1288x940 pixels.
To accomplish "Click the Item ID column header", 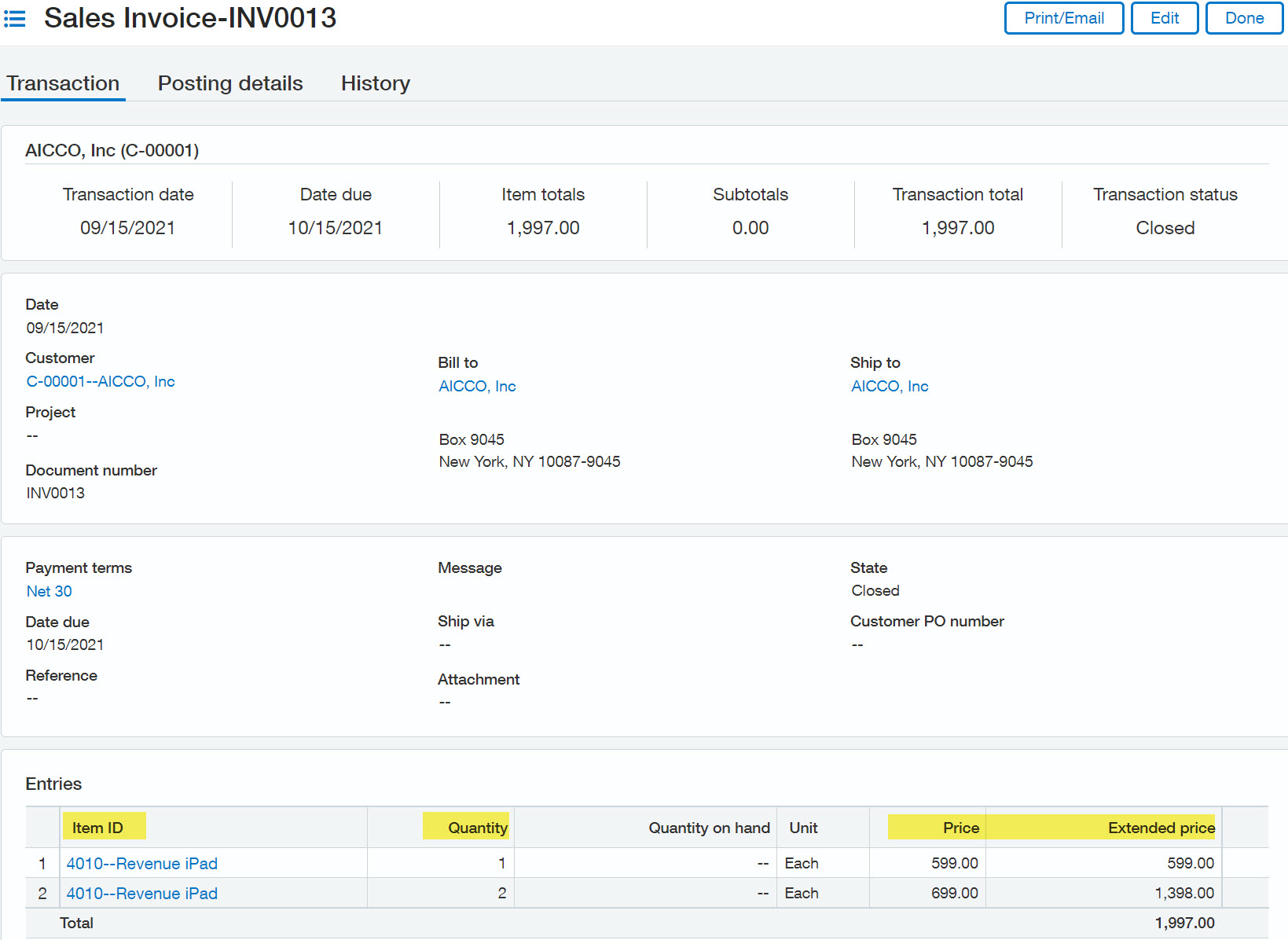I will click(97, 828).
